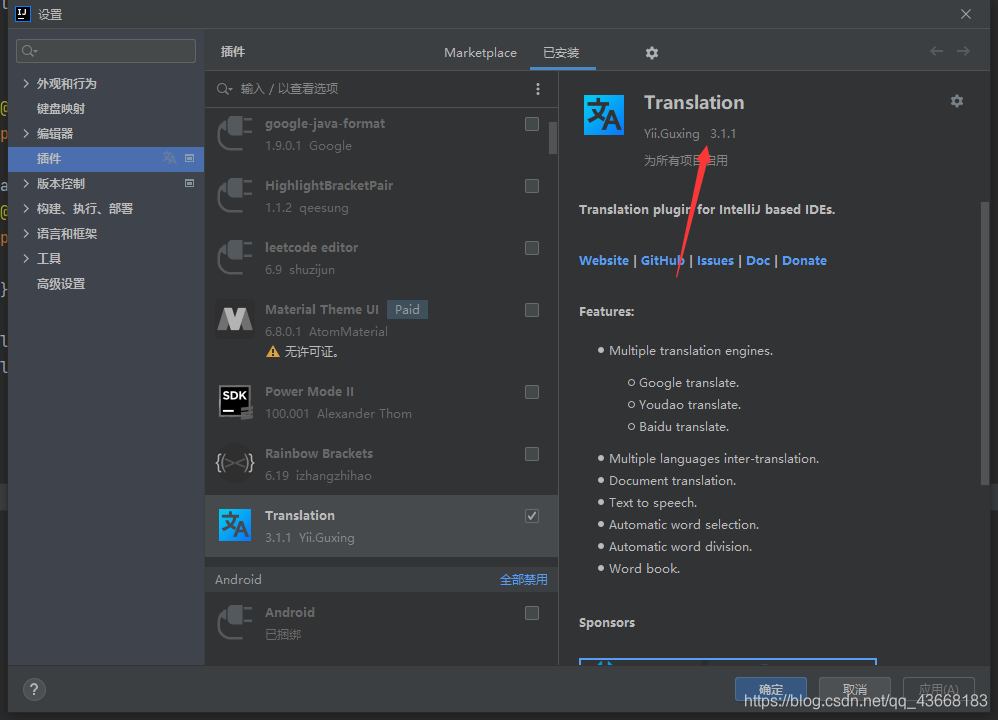Click the Rainbow Brackets plugin icon

click(235, 463)
